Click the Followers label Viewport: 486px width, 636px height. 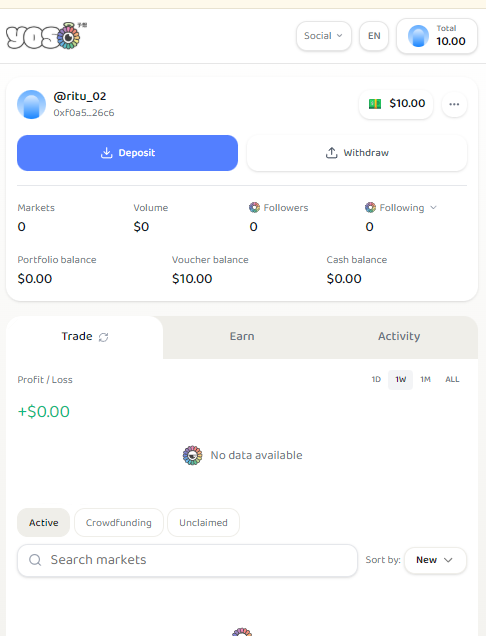click(x=286, y=208)
